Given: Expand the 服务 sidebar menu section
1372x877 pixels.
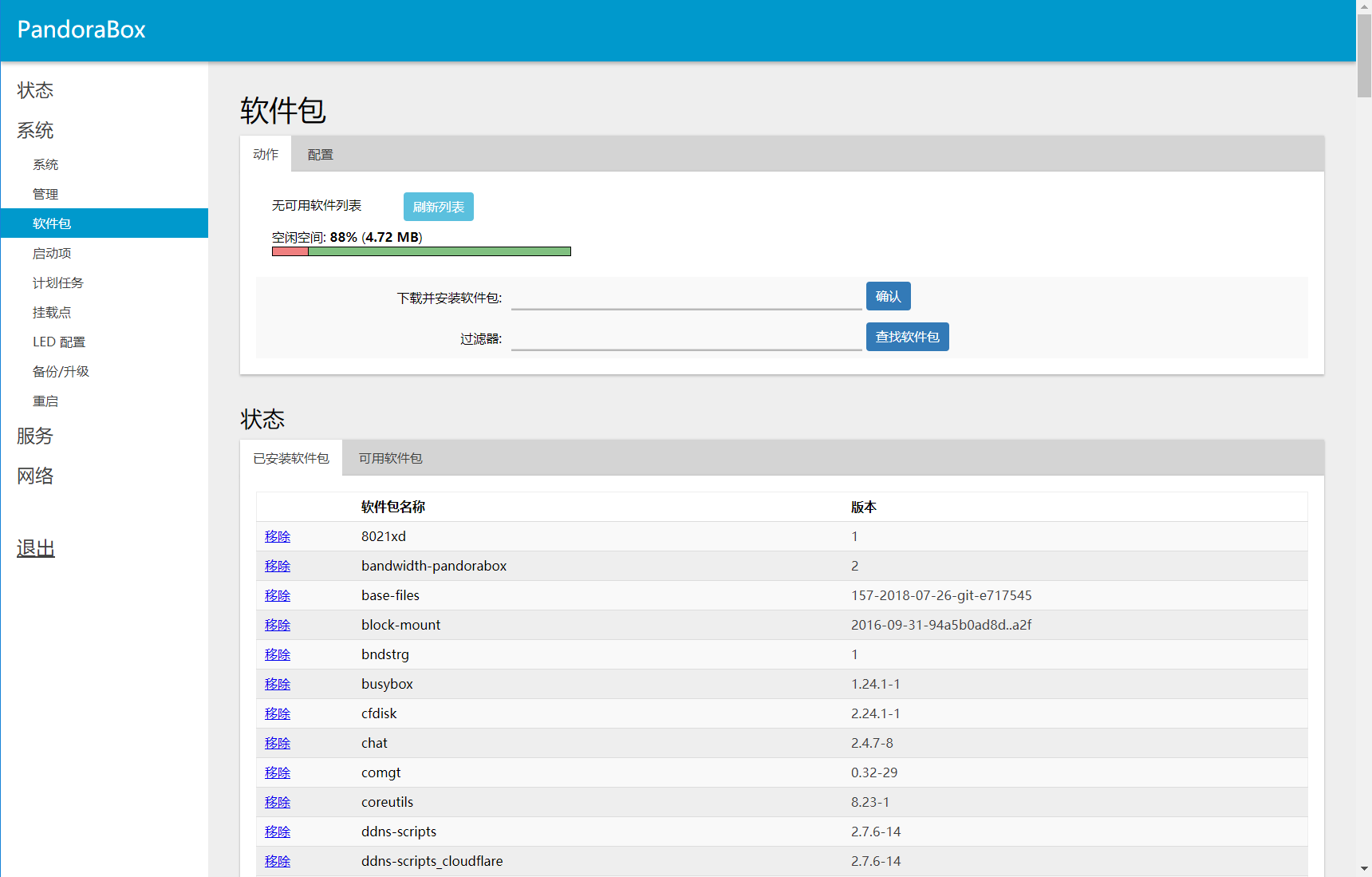Looking at the screenshot, I should click(35, 436).
